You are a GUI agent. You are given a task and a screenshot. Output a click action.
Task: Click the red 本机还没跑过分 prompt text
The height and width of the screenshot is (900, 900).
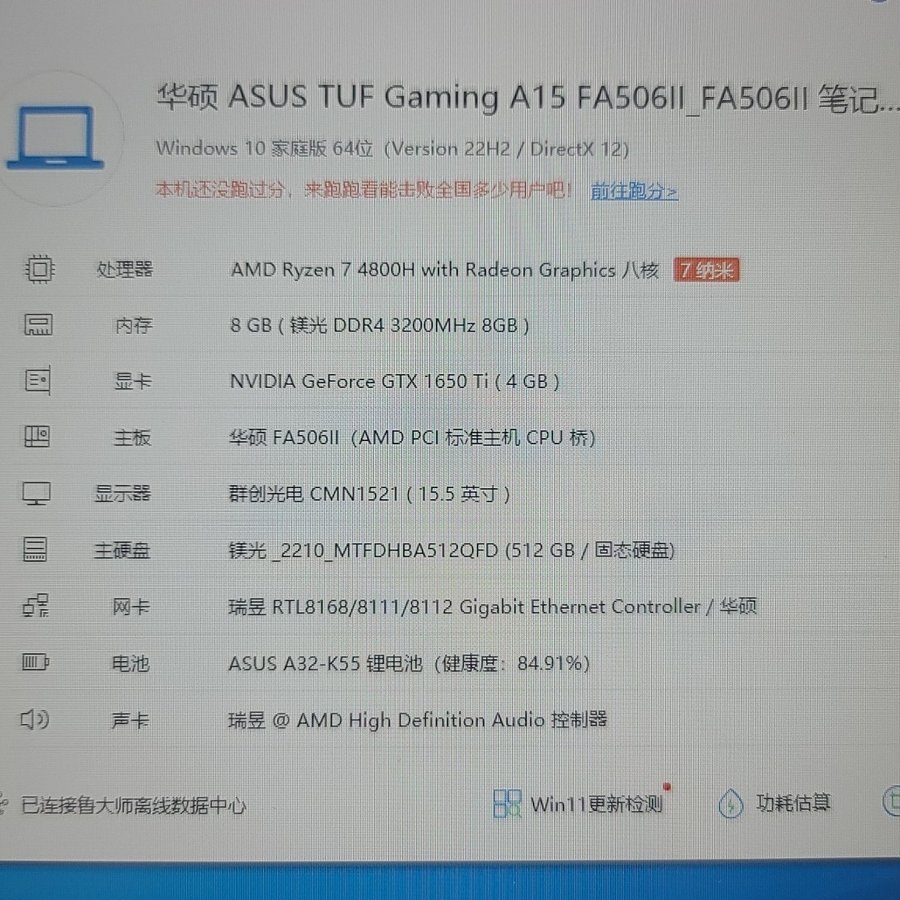[x=364, y=189]
